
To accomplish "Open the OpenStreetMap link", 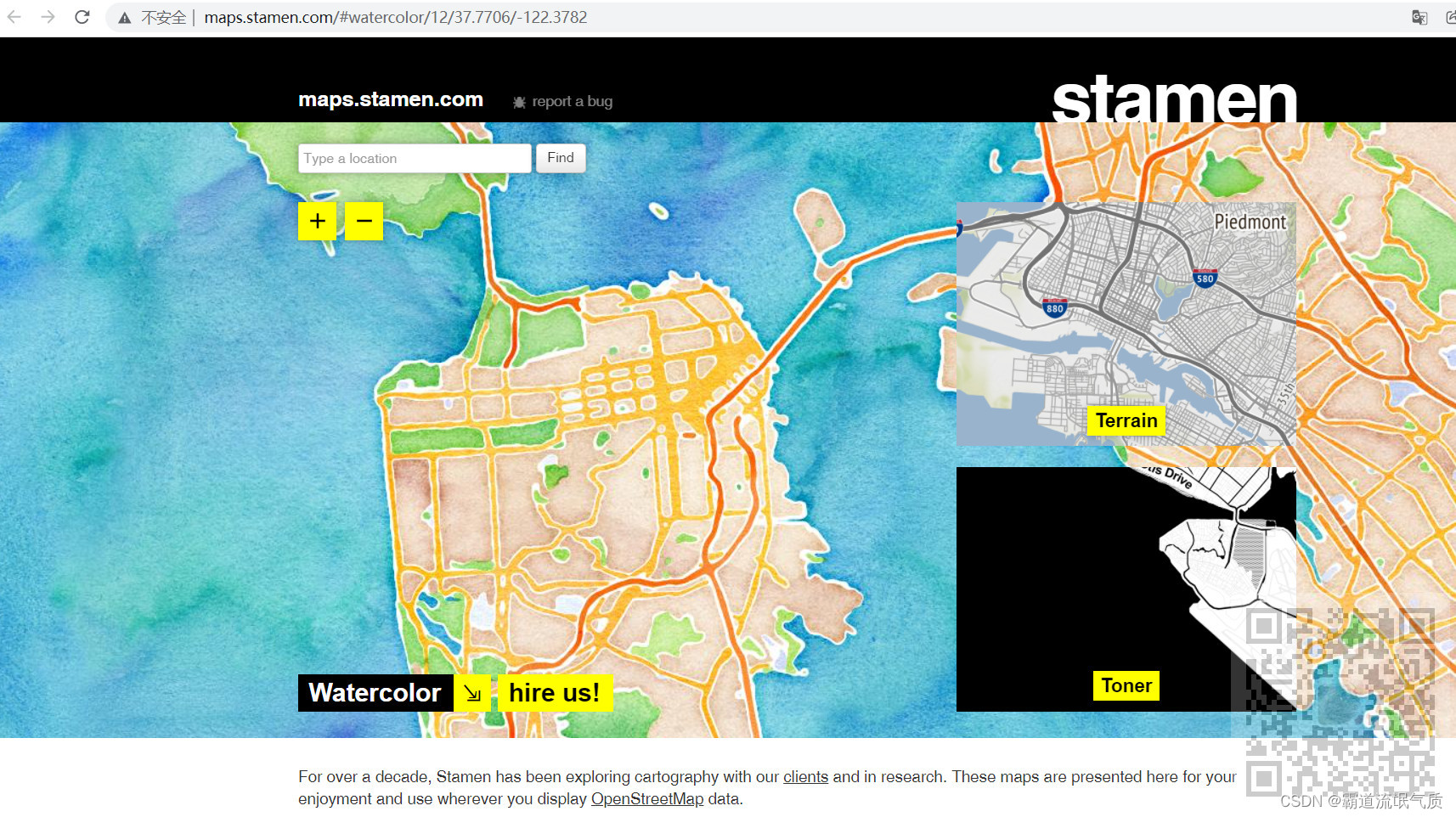I will 646,798.
